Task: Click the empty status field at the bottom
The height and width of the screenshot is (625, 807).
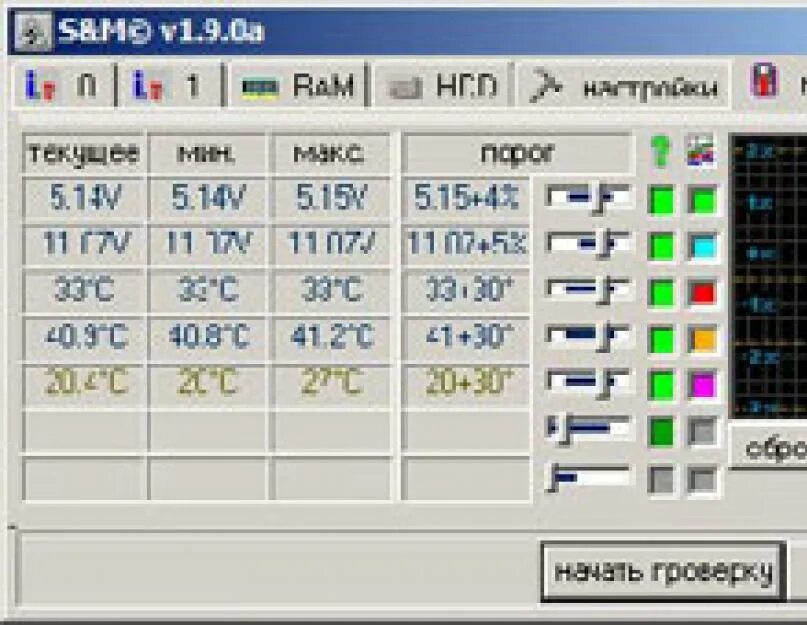Action: (277, 569)
